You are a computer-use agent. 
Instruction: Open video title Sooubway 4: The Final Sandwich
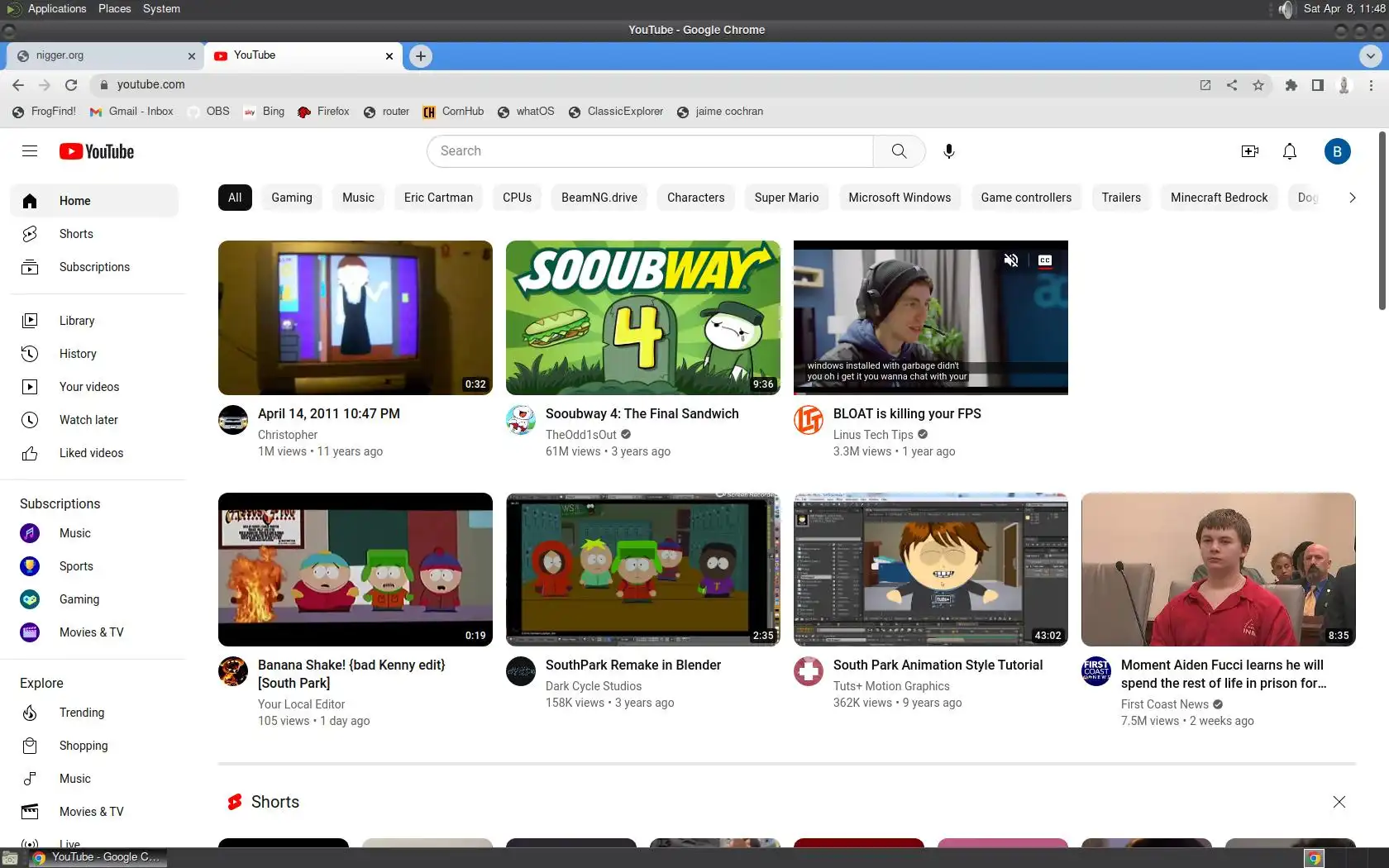pos(642,413)
